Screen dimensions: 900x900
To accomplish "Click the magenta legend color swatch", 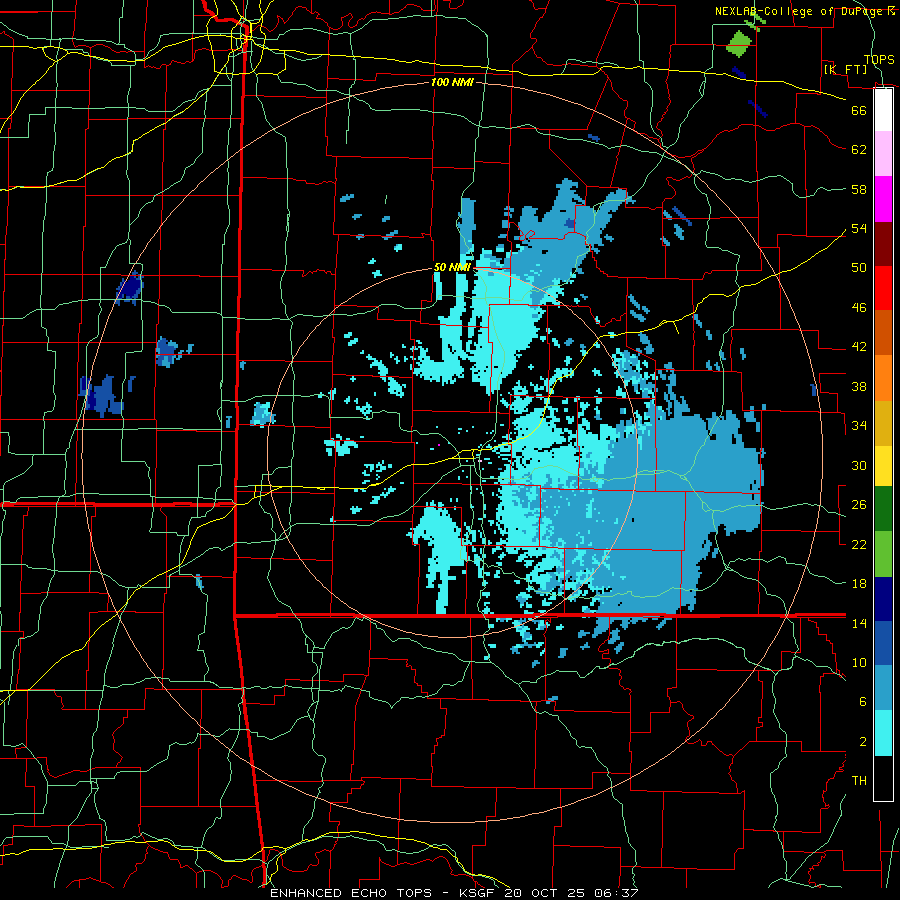I will coord(883,199).
